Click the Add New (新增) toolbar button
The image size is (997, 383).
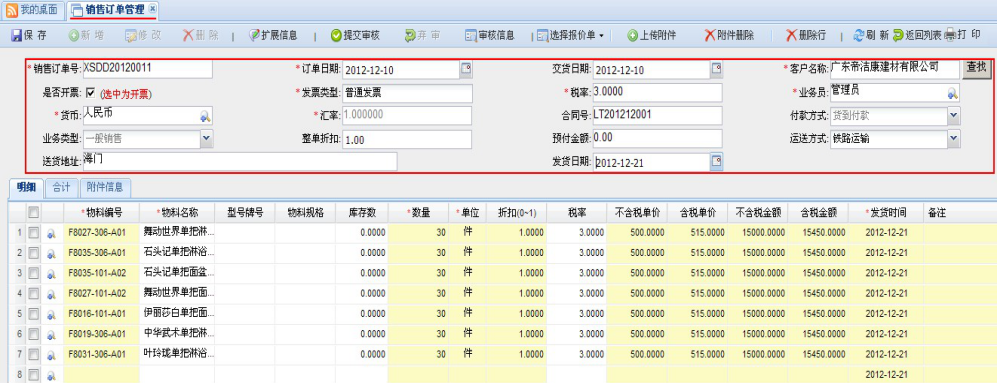(x=86, y=36)
